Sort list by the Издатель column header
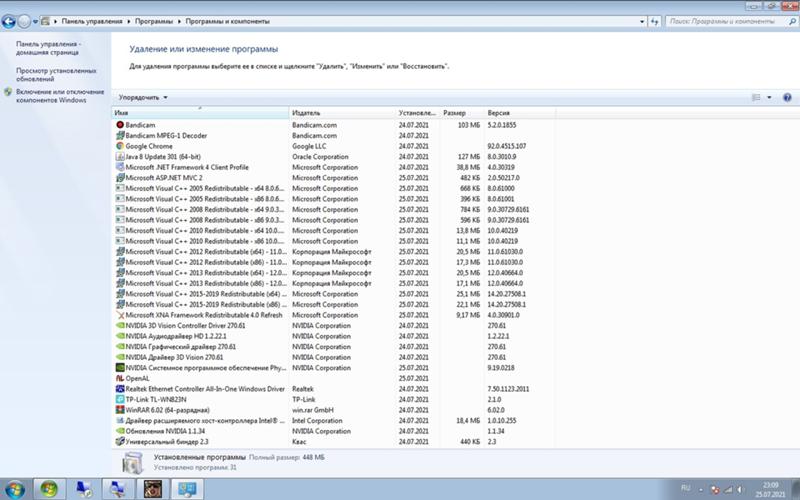This screenshot has width=800, height=500. pyautogui.click(x=342, y=113)
